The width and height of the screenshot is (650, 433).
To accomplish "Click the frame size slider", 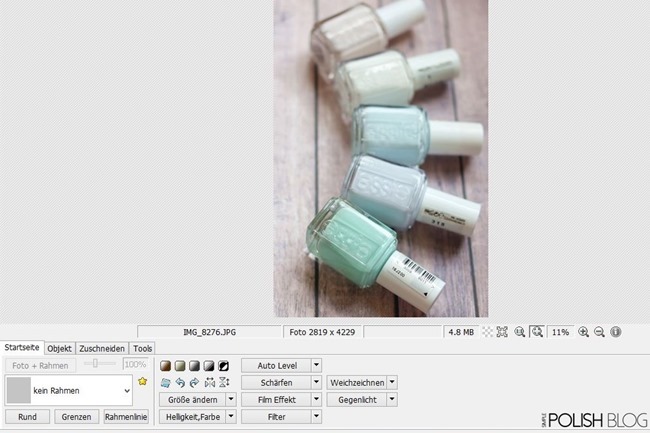I will (99, 363).
